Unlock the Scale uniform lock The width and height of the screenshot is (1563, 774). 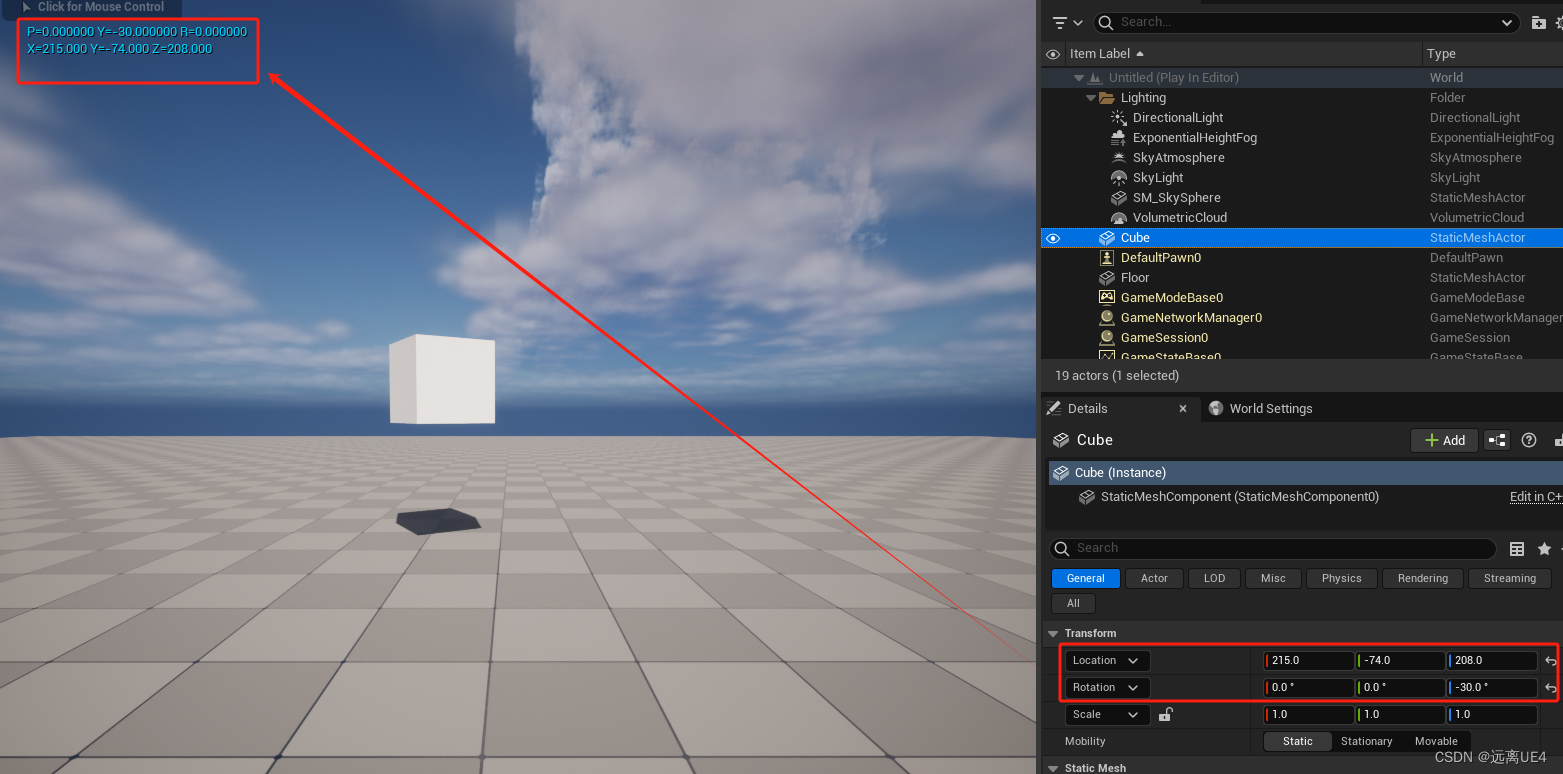click(x=1165, y=714)
